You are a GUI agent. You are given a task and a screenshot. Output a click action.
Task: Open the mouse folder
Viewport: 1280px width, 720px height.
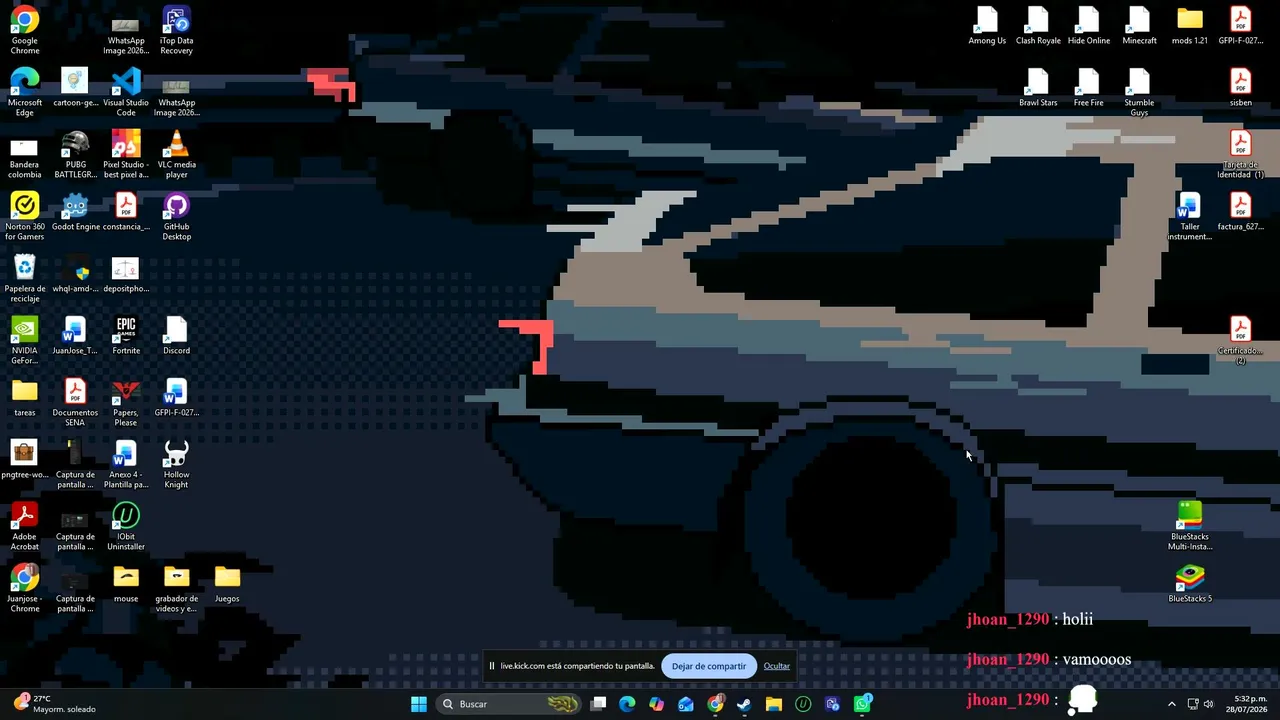point(126,584)
